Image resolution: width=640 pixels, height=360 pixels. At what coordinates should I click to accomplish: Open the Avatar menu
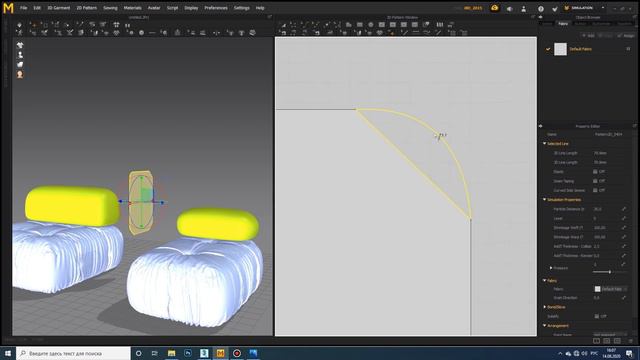click(x=154, y=8)
